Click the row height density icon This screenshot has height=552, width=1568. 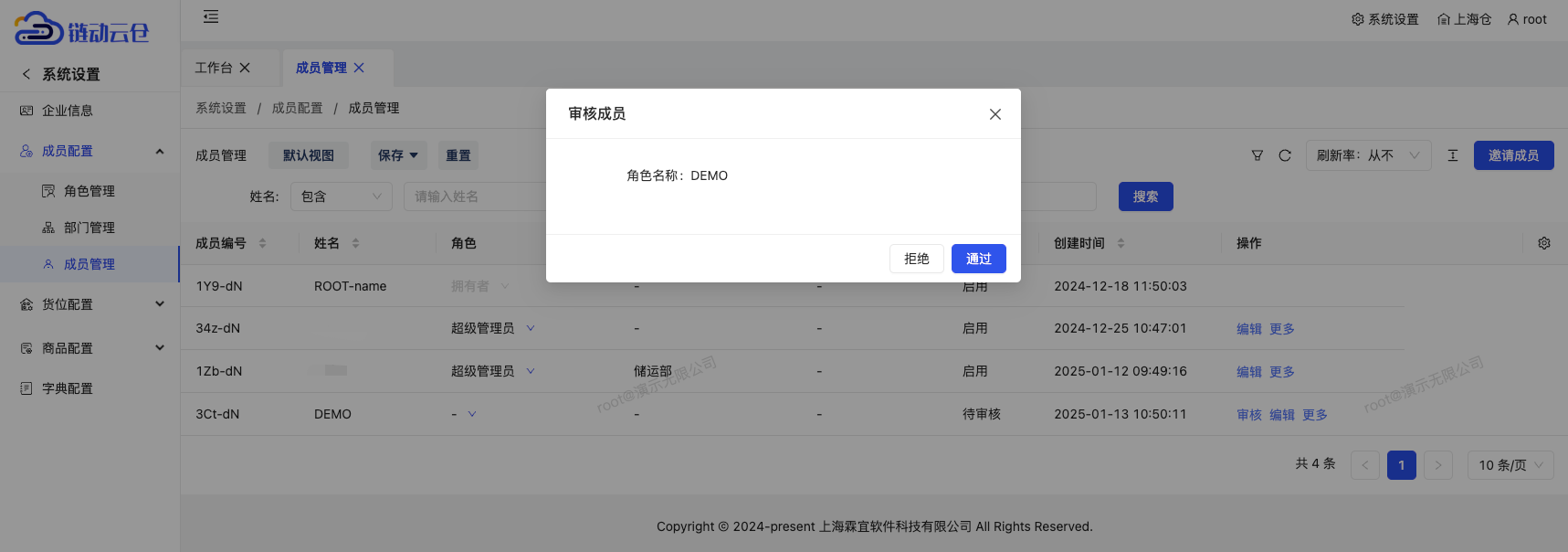[x=1453, y=155]
